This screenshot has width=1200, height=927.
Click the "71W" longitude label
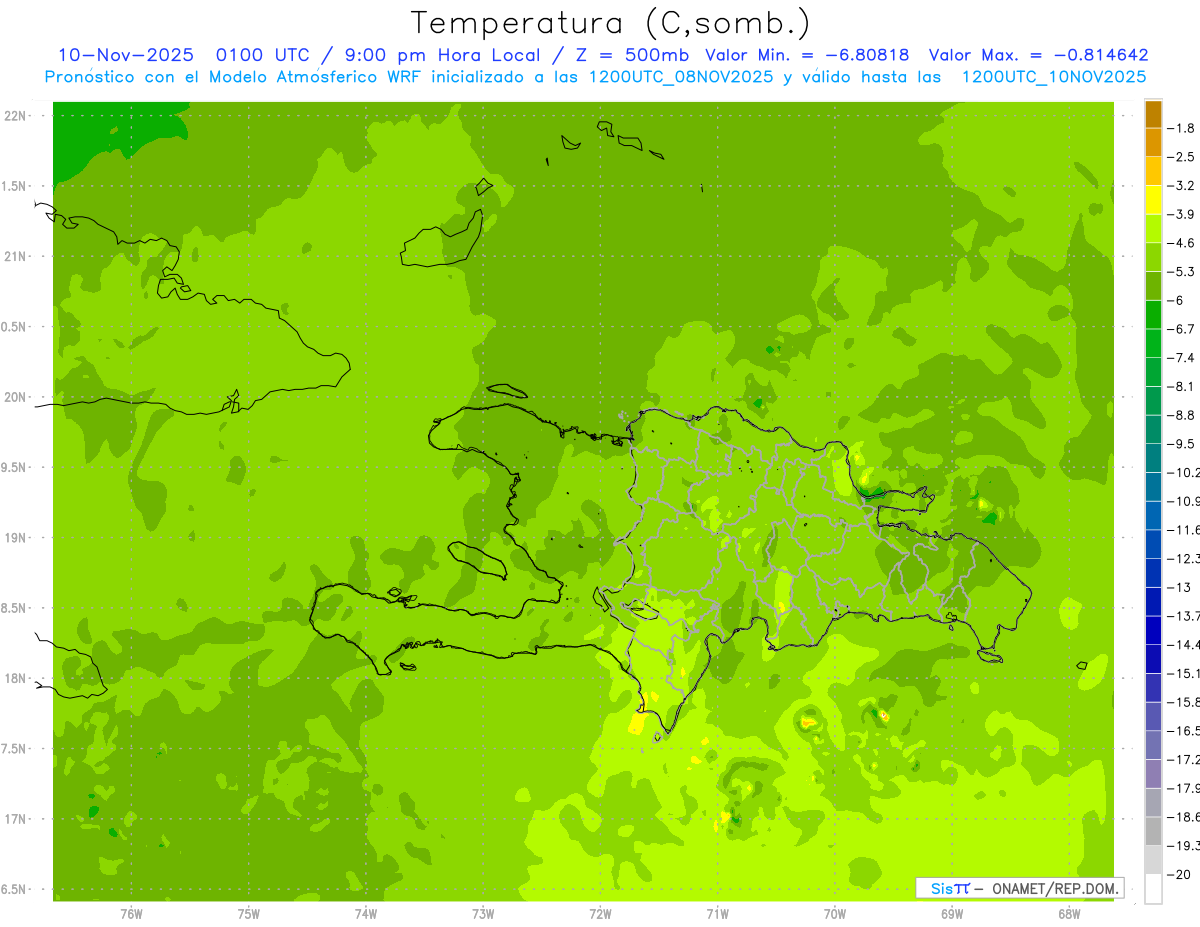pos(717,914)
